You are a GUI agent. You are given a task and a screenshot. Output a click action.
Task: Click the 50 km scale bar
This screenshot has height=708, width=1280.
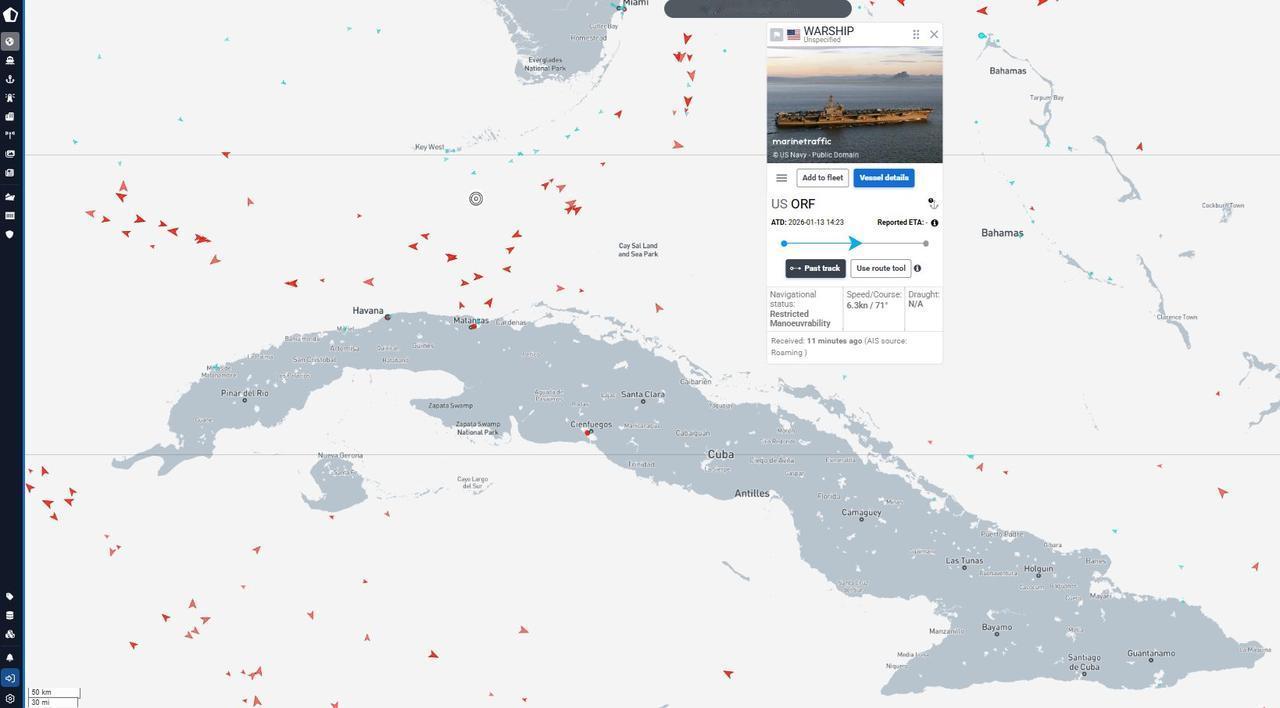click(54, 692)
